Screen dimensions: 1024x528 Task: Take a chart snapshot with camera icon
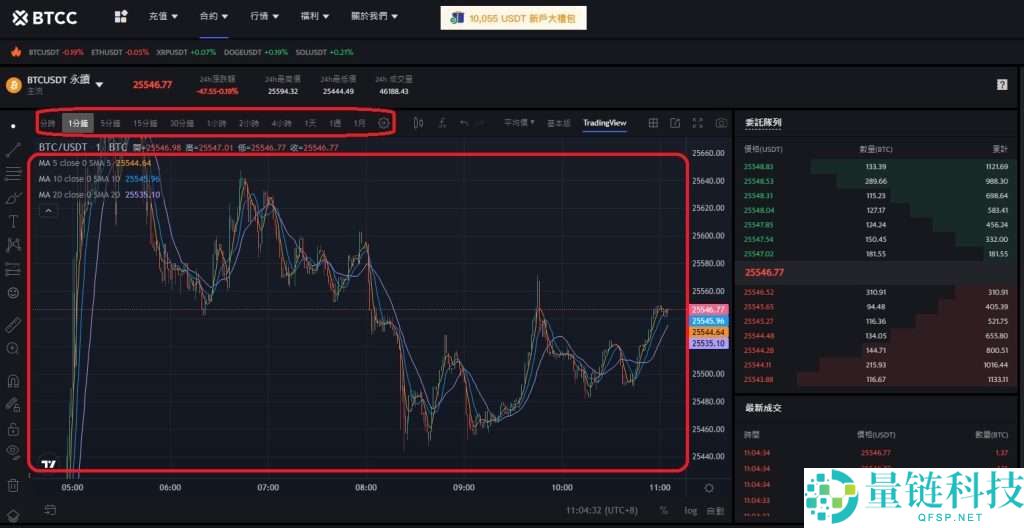pyautogui.click(x=721, y=123)
